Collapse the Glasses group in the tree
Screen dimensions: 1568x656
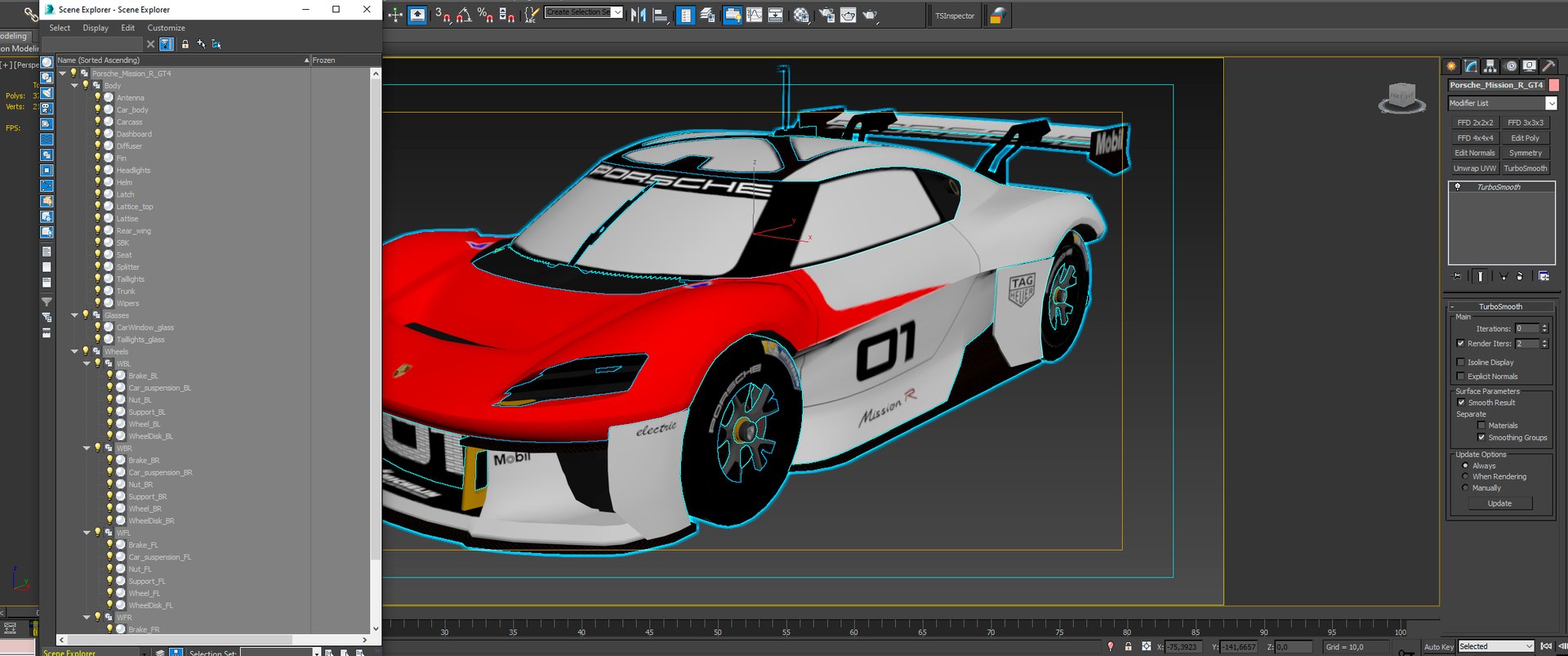pos(75,315)
